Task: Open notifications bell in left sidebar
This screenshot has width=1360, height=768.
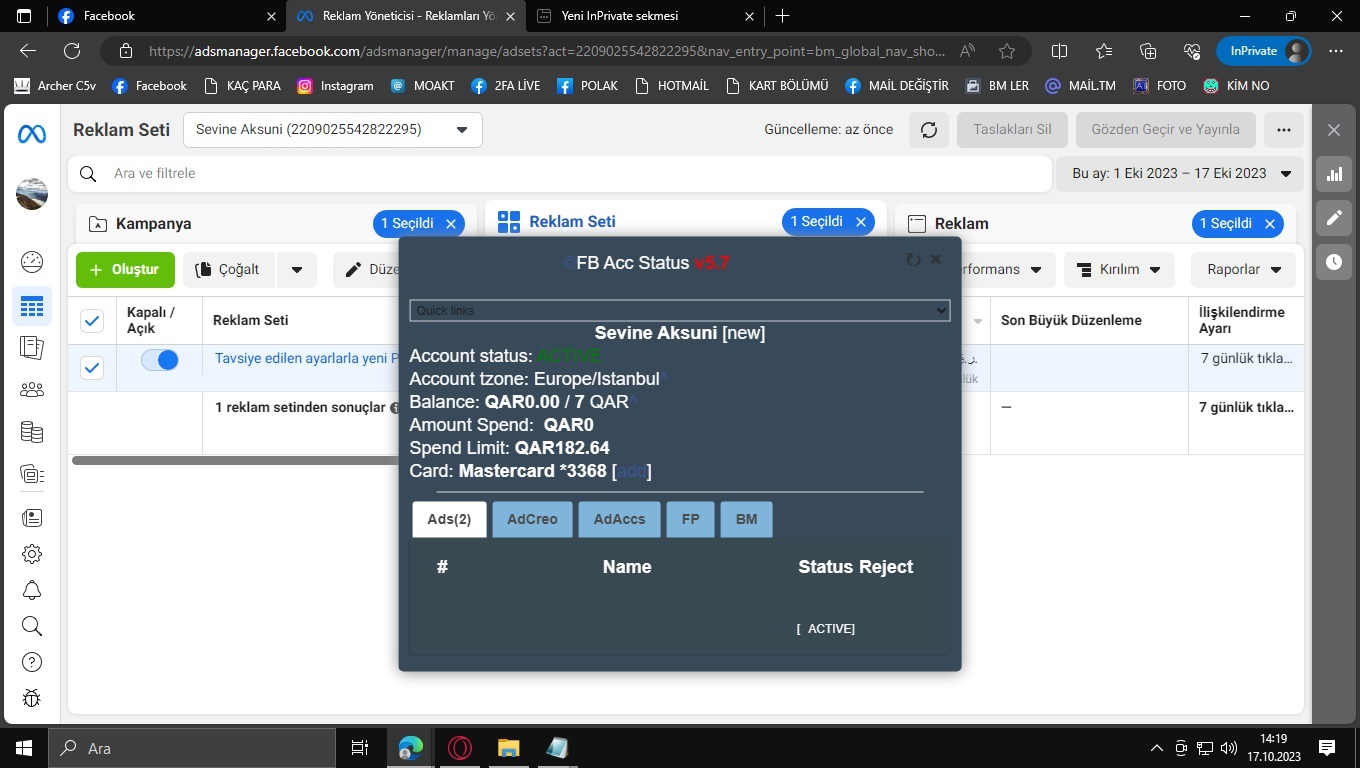Action: click(x=32, y=590)
